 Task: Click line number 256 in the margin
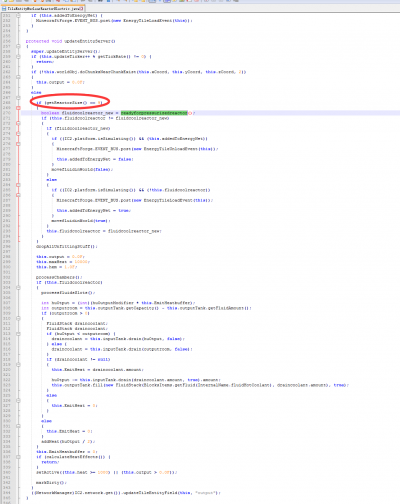pos(6,41)
